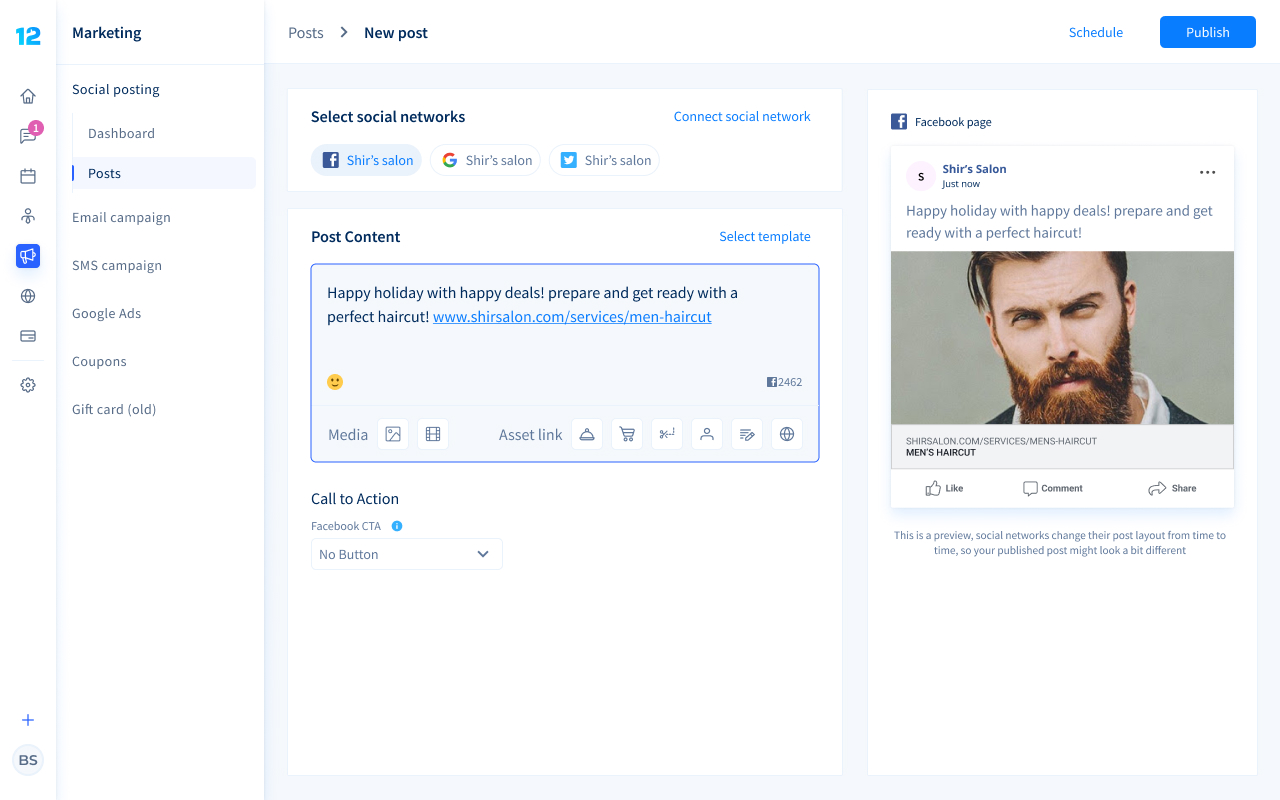1280x800 pixels.
Task: Open Coupons in the sidebar
Action: tap(99, 361)
